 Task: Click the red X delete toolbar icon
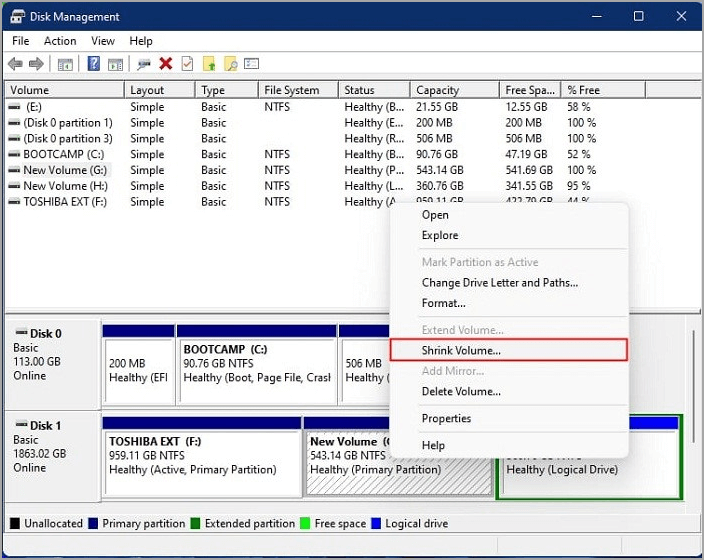pyautogui.click(x=166, y=64)
